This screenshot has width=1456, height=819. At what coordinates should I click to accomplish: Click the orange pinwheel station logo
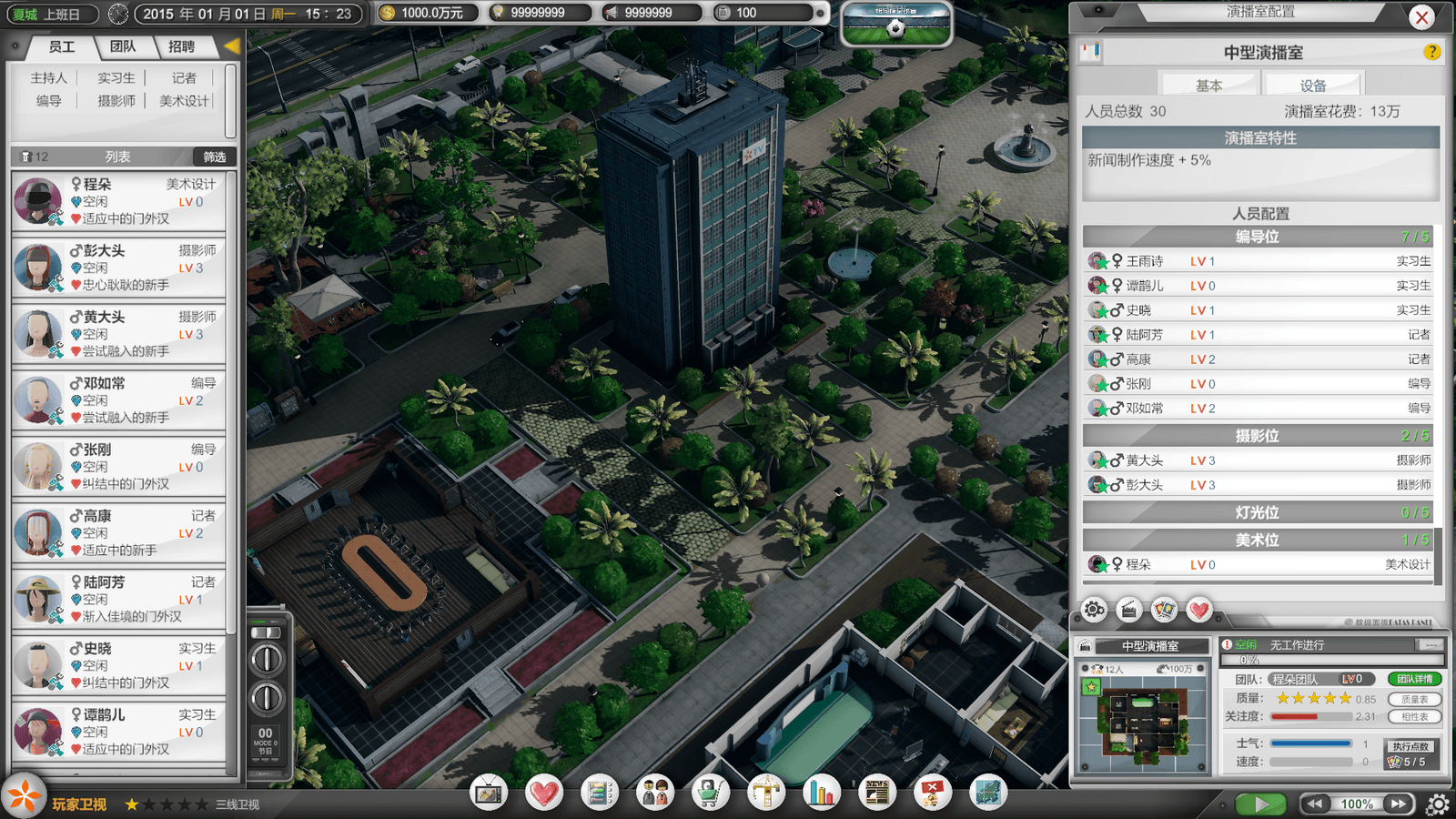(x=25, y=796)
